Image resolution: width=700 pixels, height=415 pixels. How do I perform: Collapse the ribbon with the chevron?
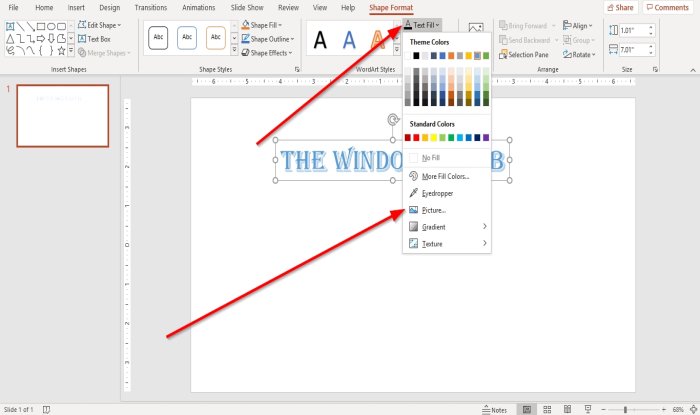[x=693, y=70]
